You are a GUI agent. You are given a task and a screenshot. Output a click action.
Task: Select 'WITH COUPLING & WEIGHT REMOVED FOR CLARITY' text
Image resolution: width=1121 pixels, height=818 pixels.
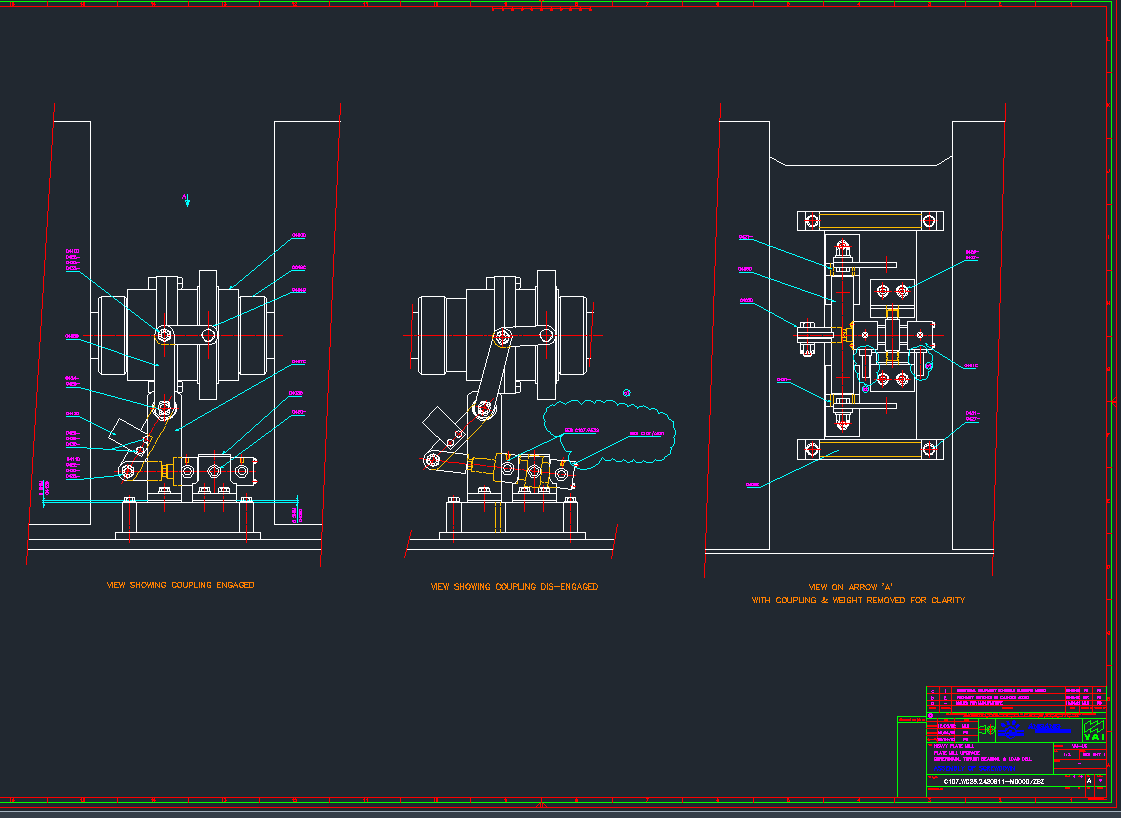click(x=858, y=600)
